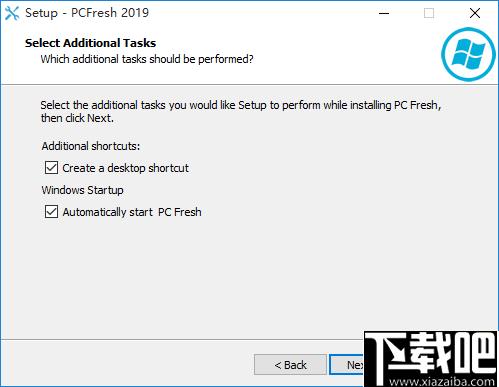This screenshot has height=387, width=499.
Task: Click the "Windows Startup" group label
Action: click(82, 190)
